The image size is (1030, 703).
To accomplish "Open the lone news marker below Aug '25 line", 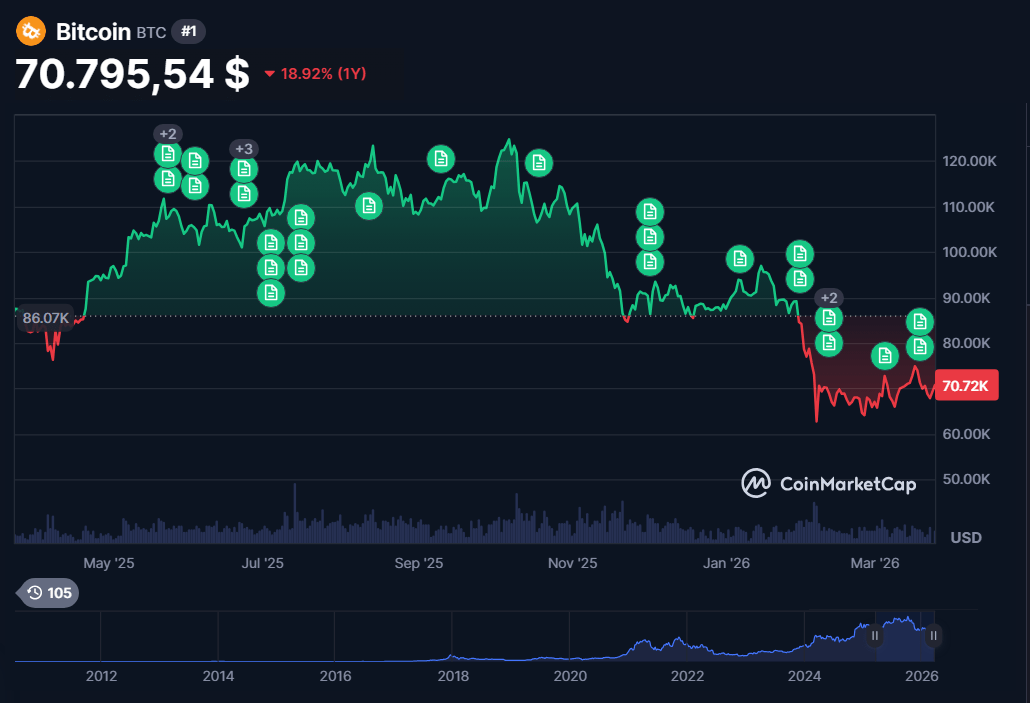I will tap(369, 206).
